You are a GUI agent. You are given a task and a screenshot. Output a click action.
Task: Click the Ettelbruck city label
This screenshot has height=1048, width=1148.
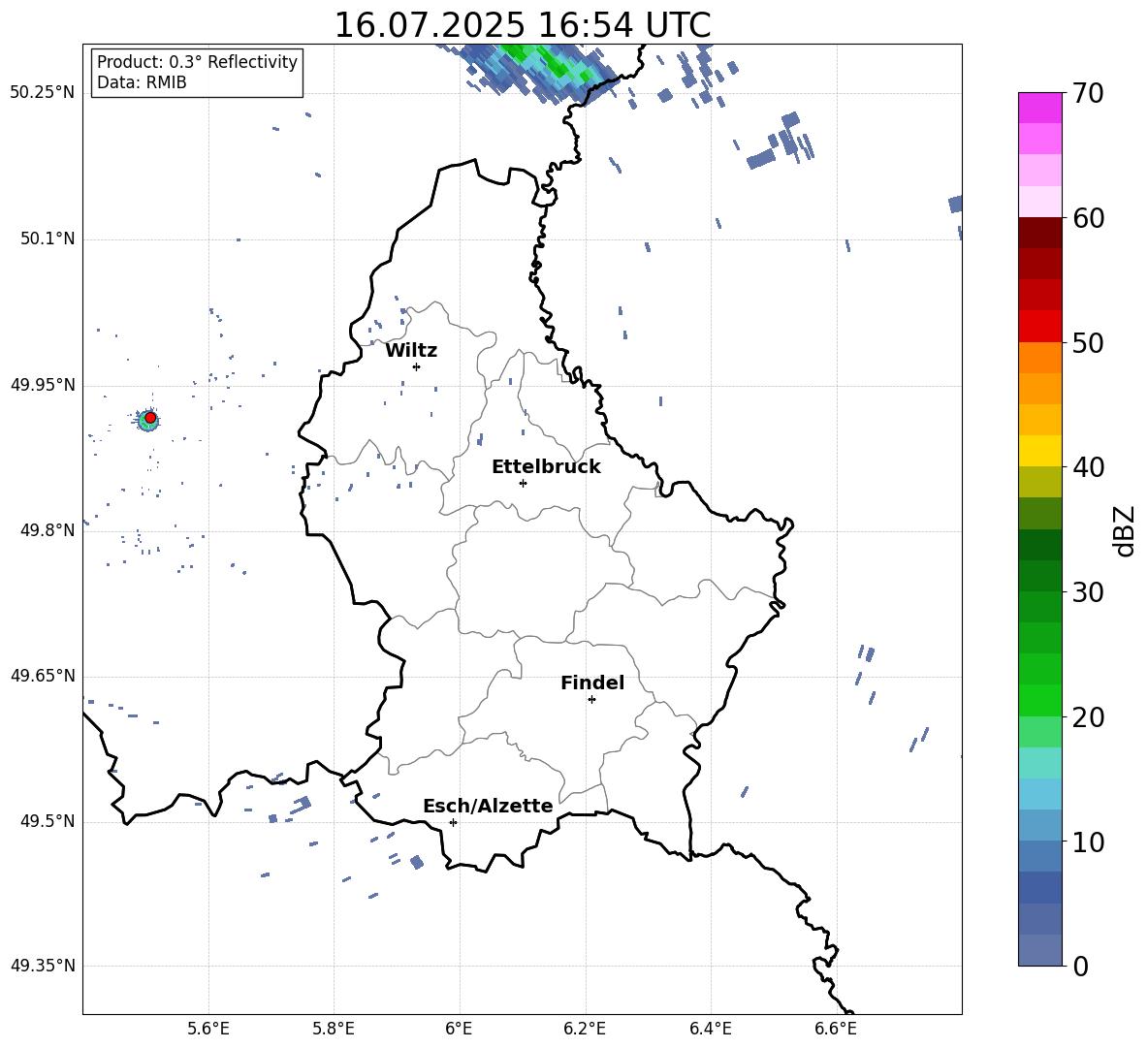pos(546,467)
